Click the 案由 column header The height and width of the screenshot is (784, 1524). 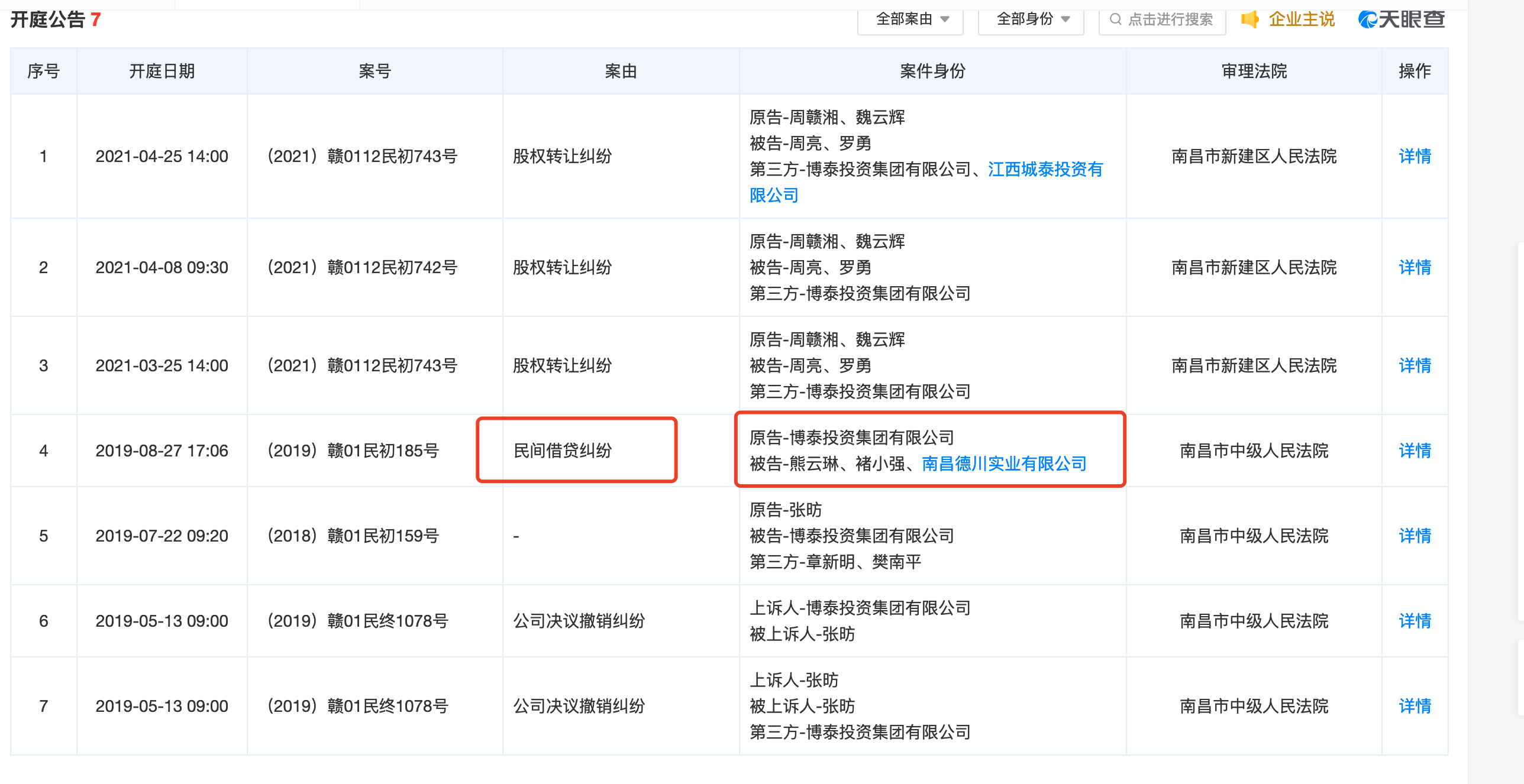click(621, 72)
